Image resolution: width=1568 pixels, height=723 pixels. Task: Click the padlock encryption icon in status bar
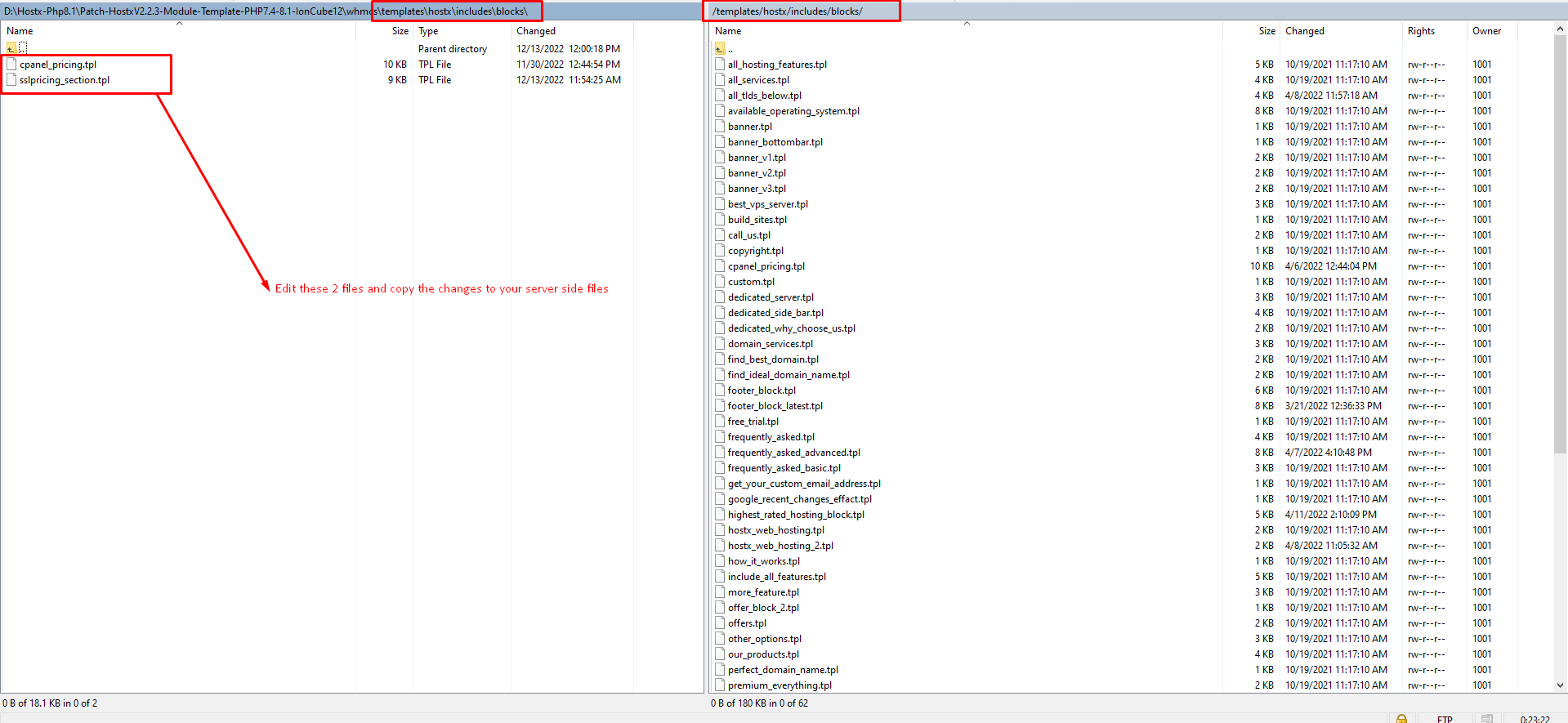pos(1401,719)
